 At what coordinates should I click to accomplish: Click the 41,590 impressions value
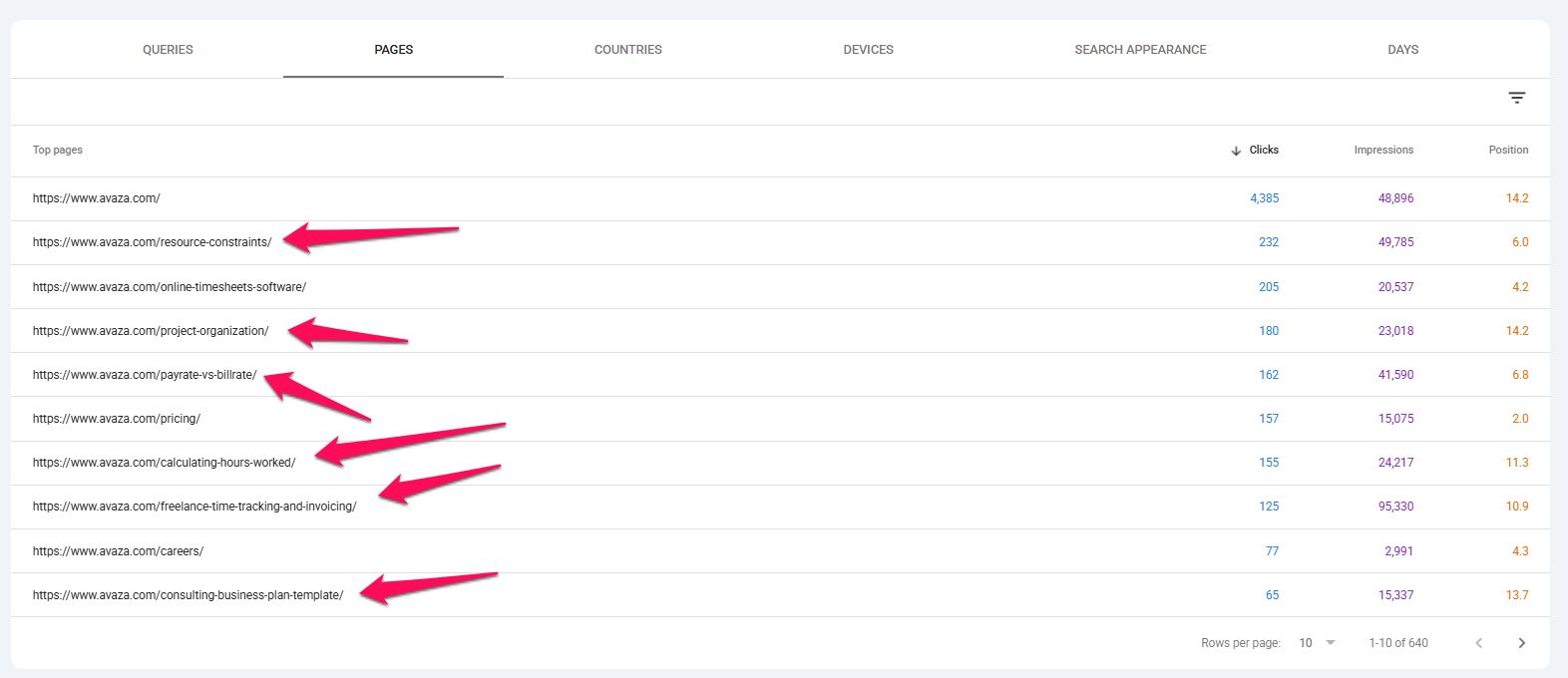1395,374
